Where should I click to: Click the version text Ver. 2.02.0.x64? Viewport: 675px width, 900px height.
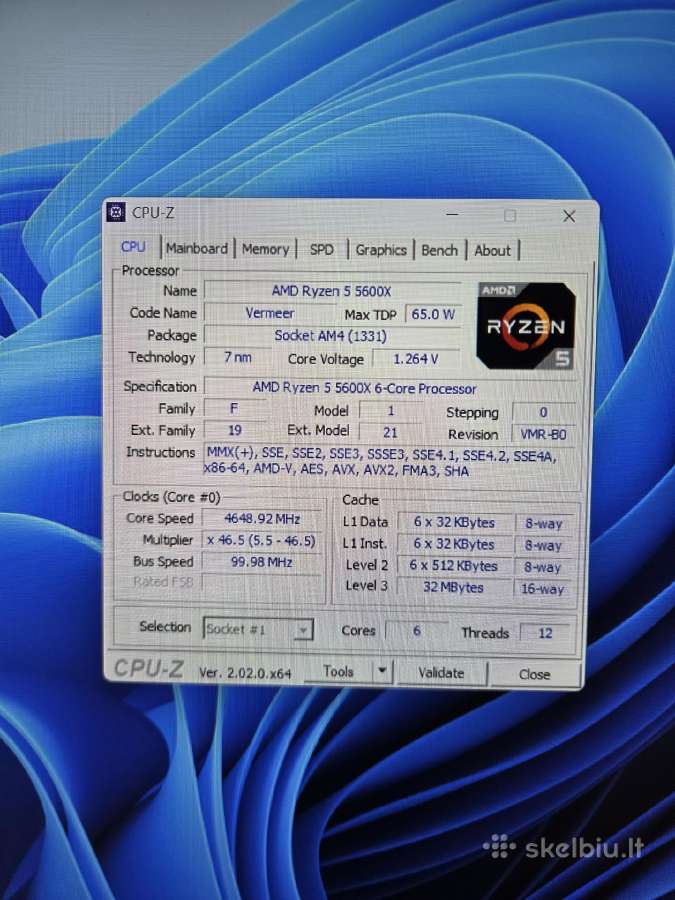pyautogui.click(x=245, y=673)
